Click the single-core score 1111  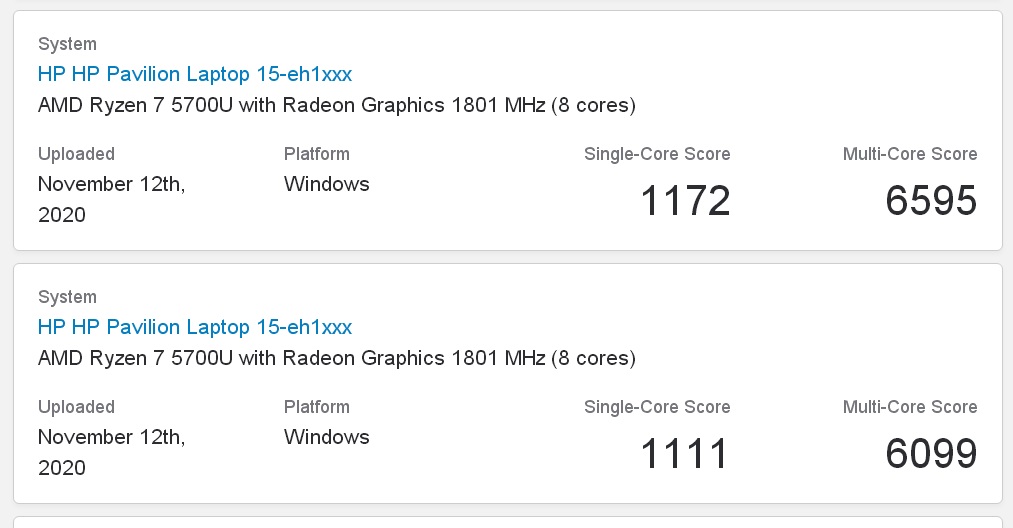coord(685,453)
